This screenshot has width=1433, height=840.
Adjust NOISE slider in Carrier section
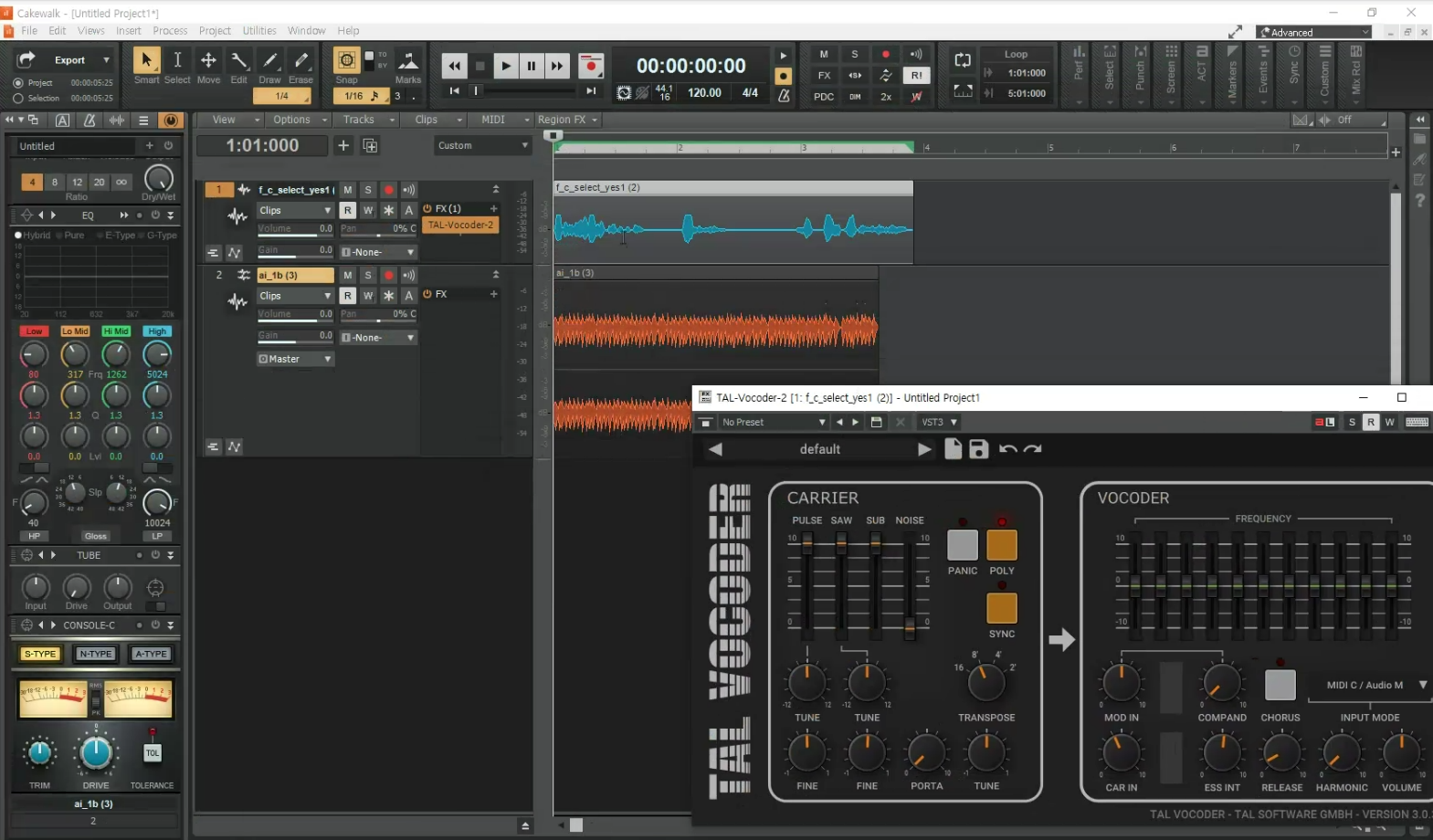[x=910, y=626]
